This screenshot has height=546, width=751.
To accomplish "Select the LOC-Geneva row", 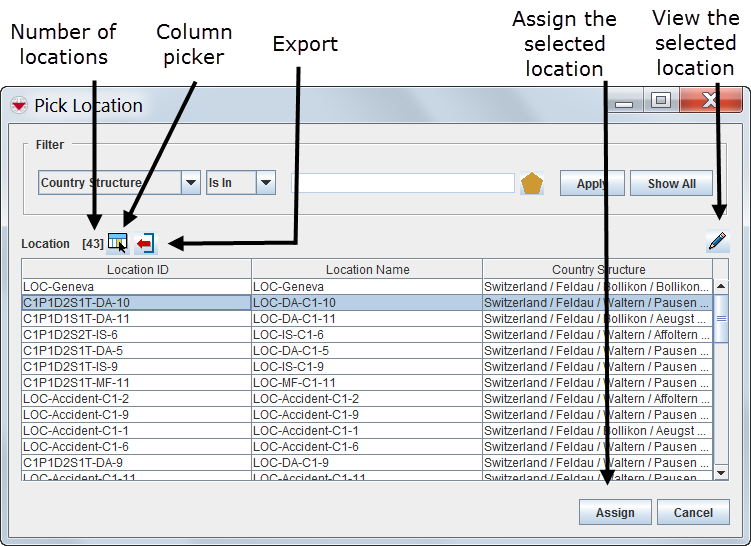I will tap(137, 286).
